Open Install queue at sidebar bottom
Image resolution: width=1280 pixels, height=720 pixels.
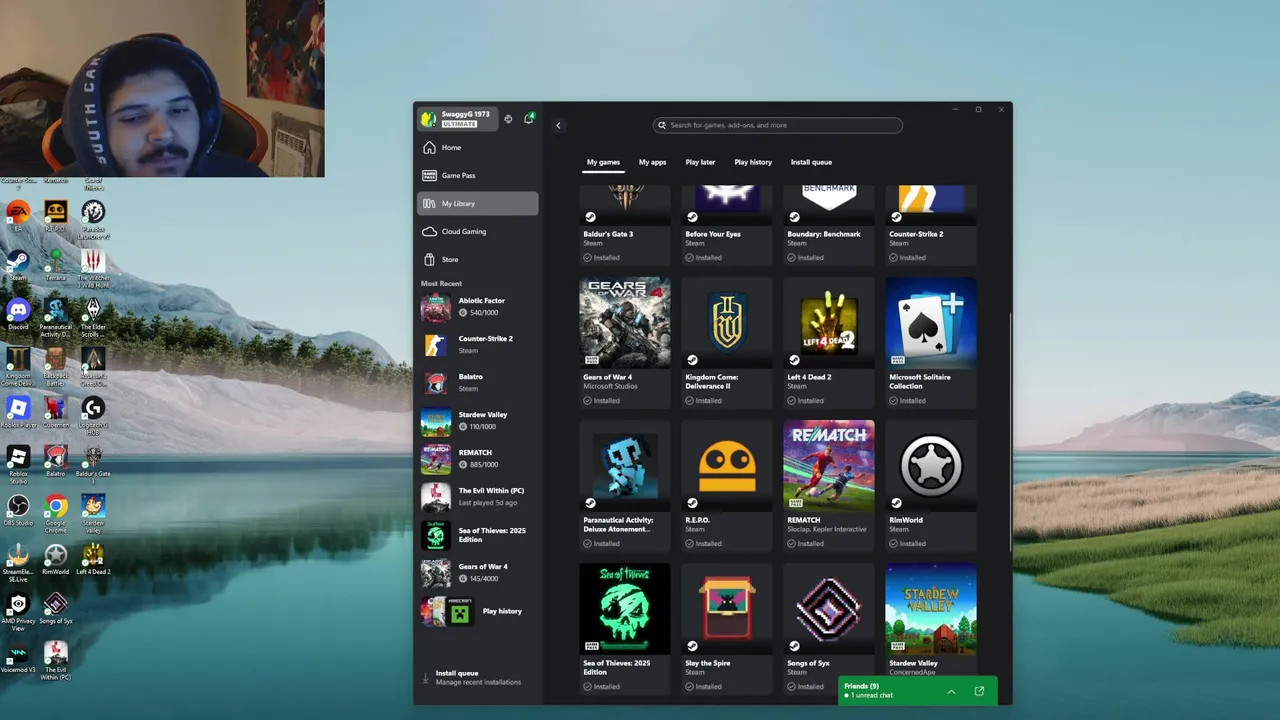coord(477,677)
